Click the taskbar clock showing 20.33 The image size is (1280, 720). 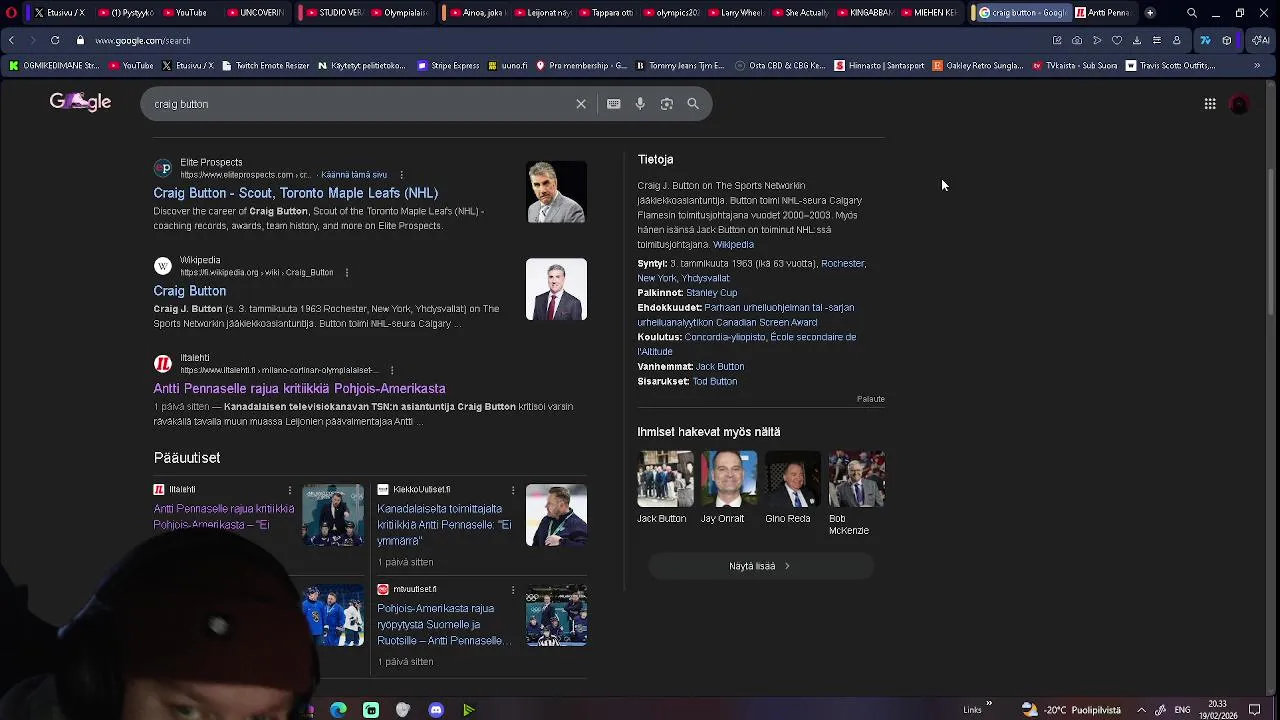tap(1217, 710)
